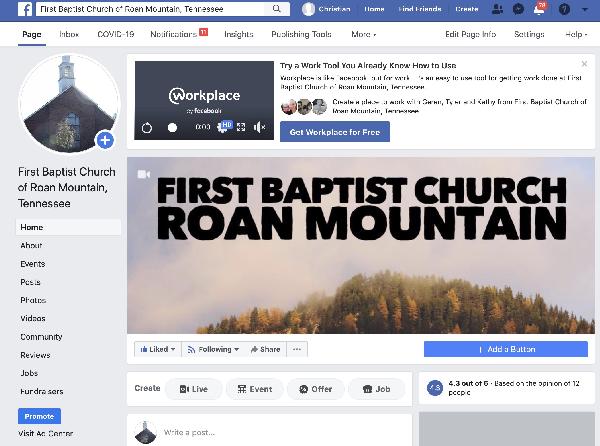Open account dropdown arrow in top bar

(x=584, y=8)
